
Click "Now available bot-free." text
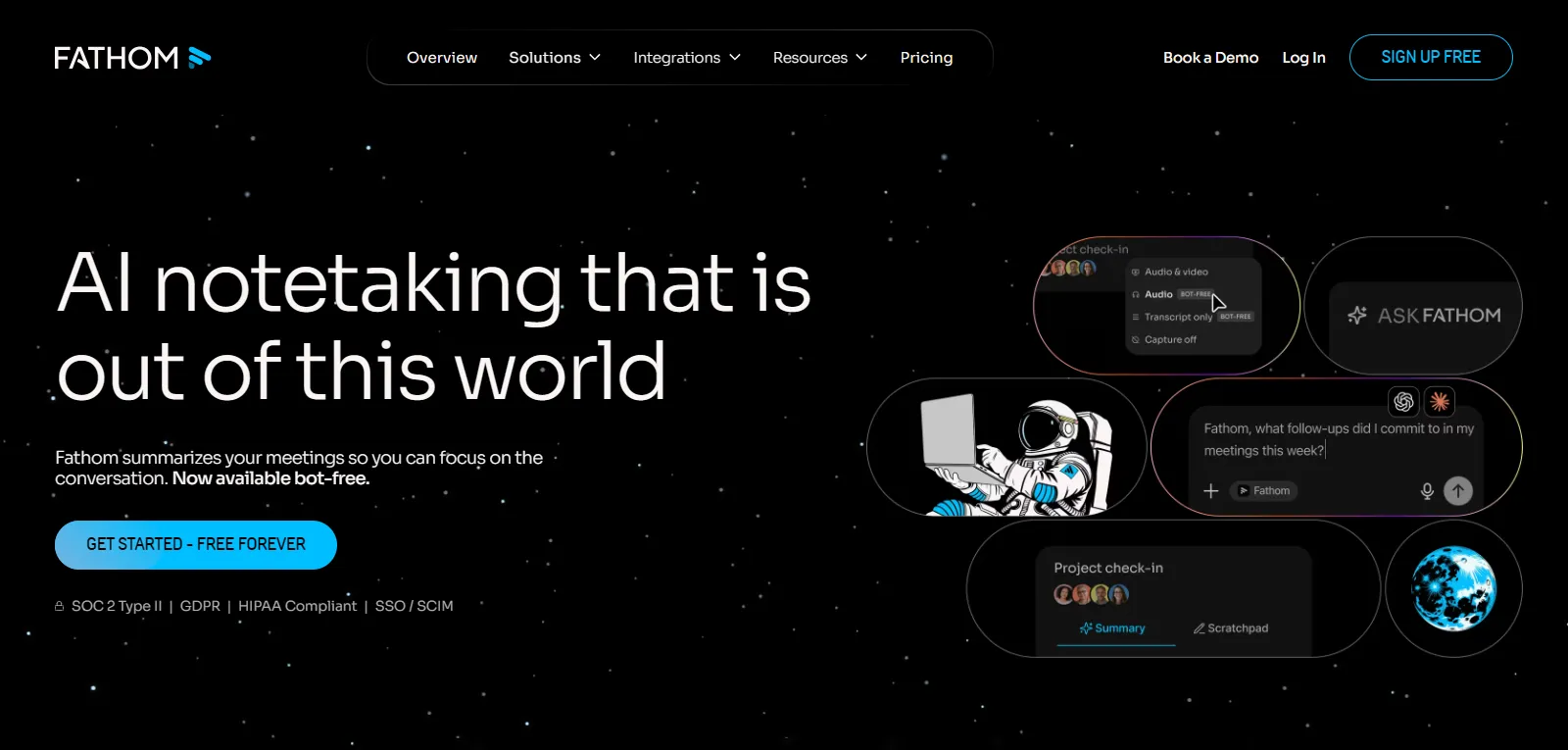(x=271, y=478)
